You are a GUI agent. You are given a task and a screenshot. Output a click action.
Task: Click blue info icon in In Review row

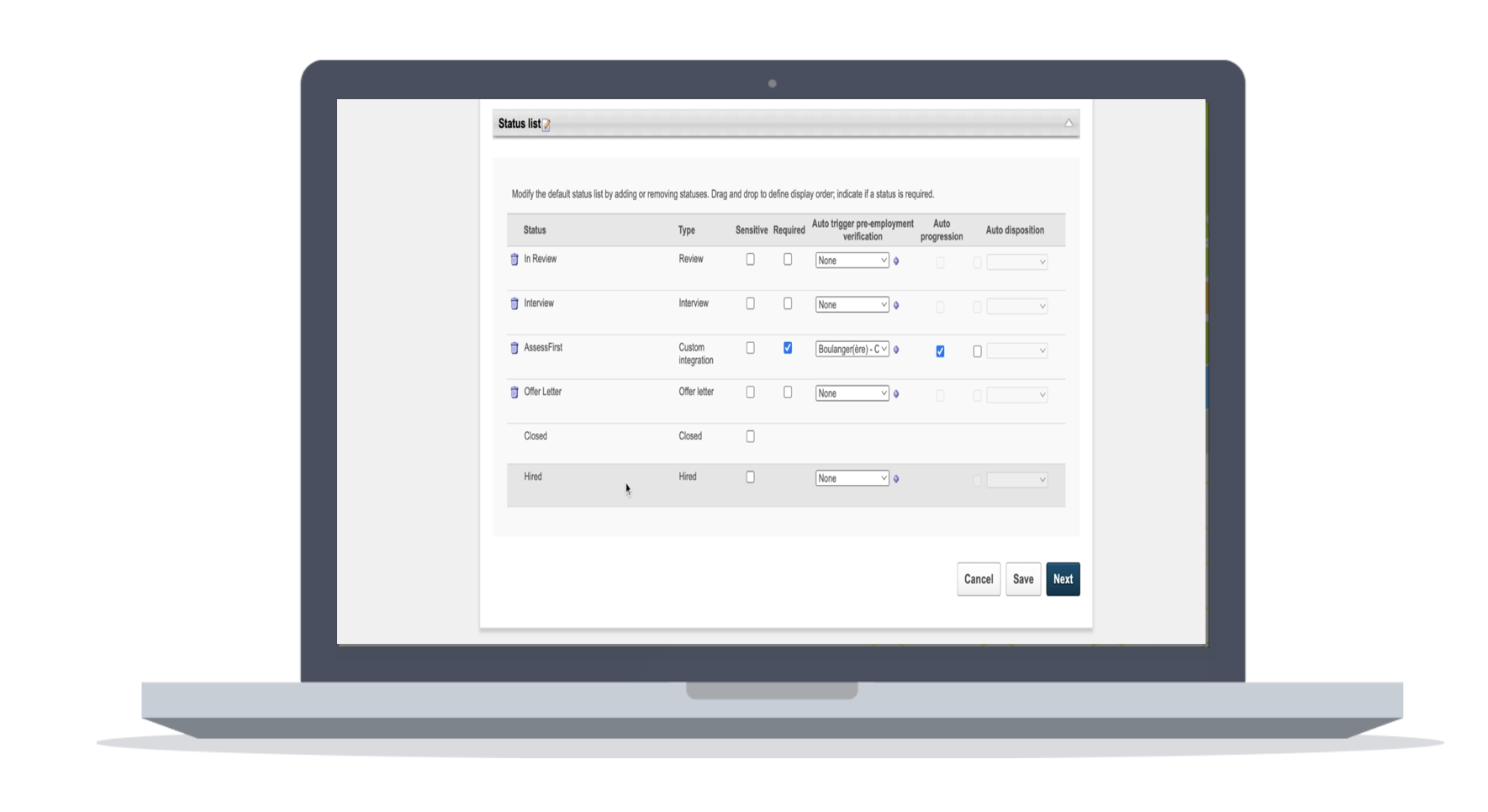pos(896,261)
